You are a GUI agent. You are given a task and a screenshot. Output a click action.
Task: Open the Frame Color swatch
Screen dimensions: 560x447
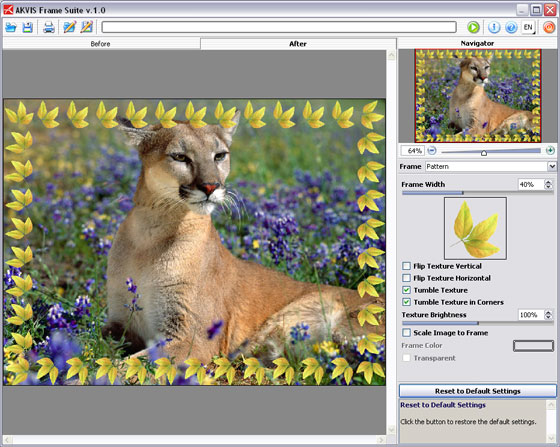[534, 346]
